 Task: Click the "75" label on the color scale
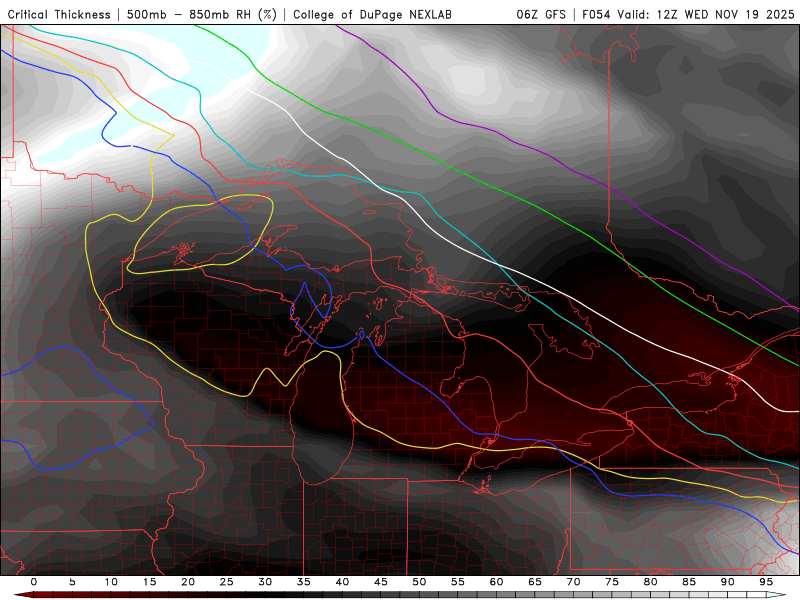click(x=612, y=582)
